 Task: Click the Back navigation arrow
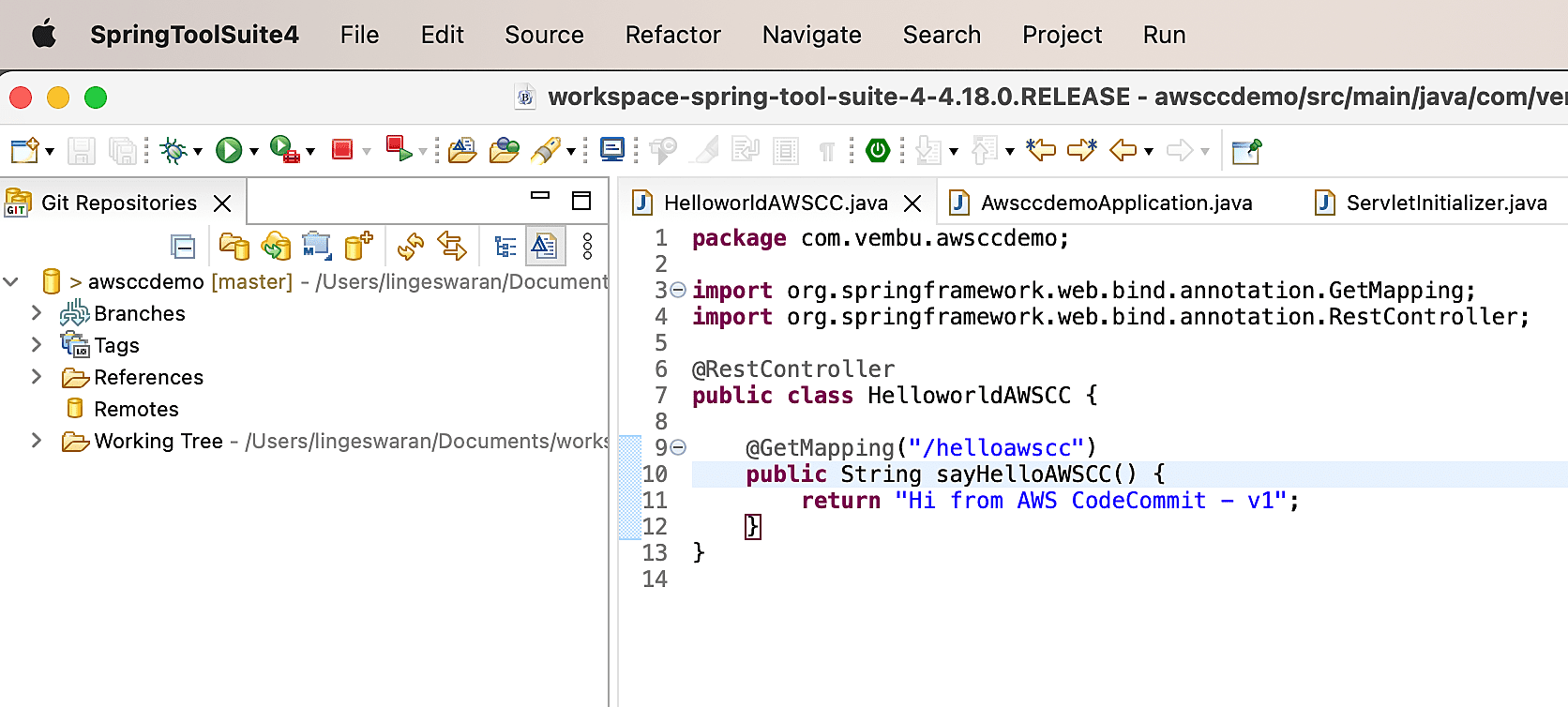point(1123,150)
